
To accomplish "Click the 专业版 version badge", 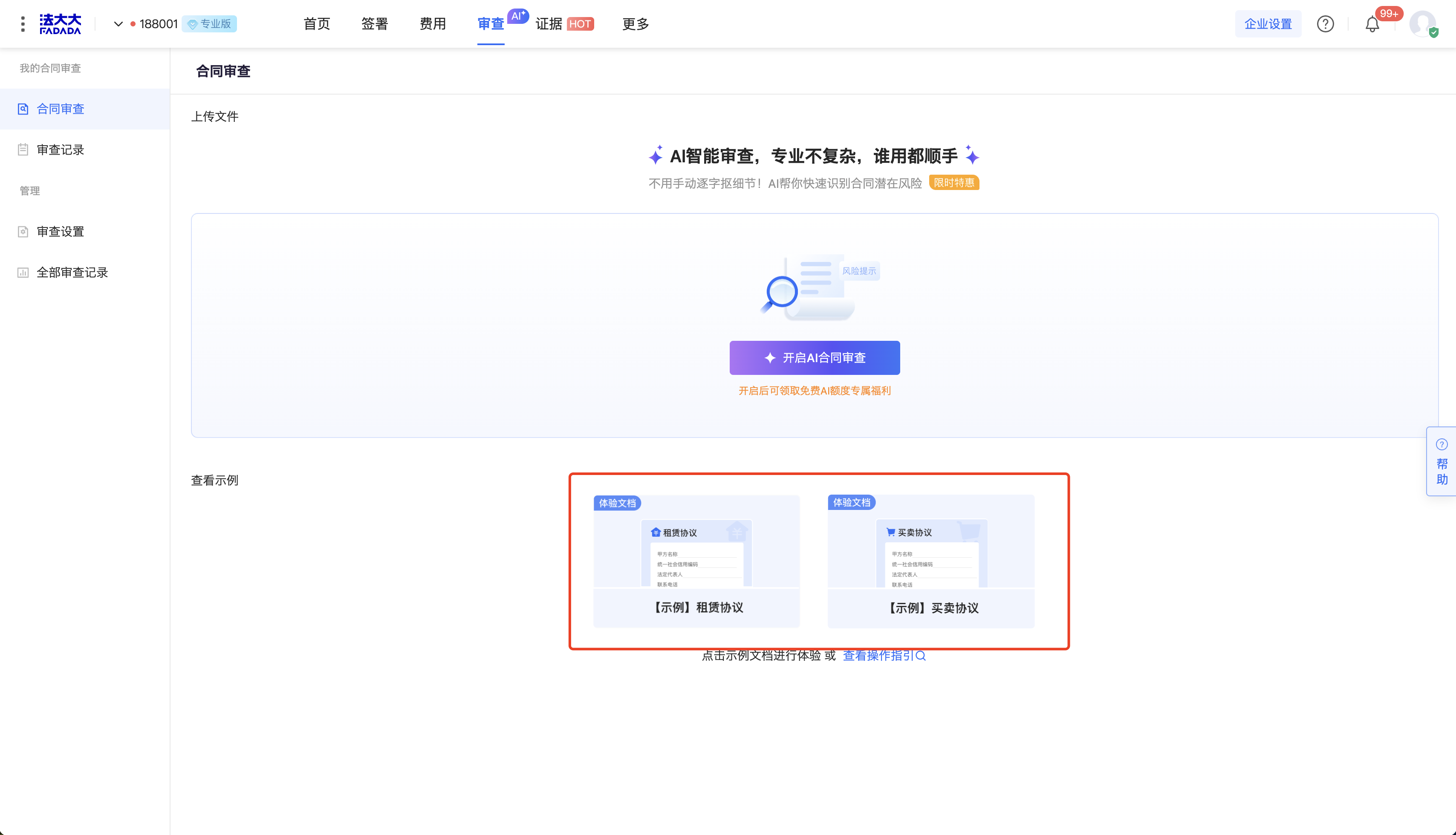I will 209,23.
